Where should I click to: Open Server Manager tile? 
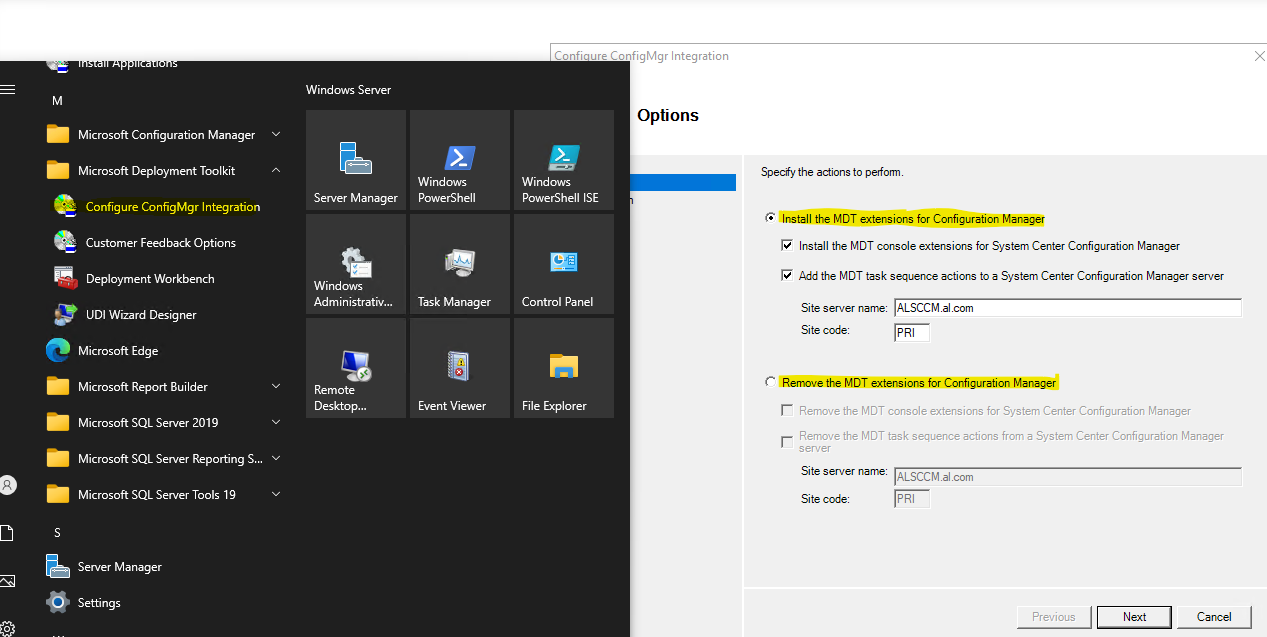[x=356, y=160]
